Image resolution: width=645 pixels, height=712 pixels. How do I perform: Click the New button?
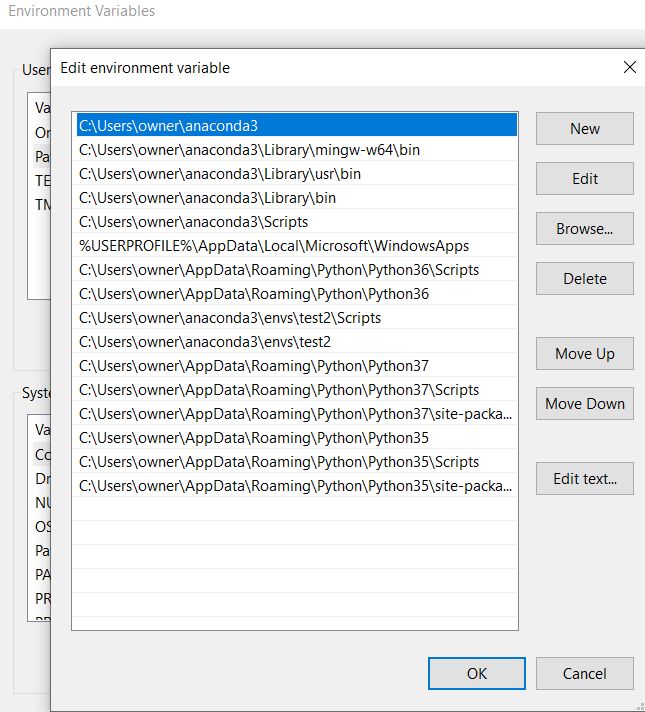click(585, 129)
